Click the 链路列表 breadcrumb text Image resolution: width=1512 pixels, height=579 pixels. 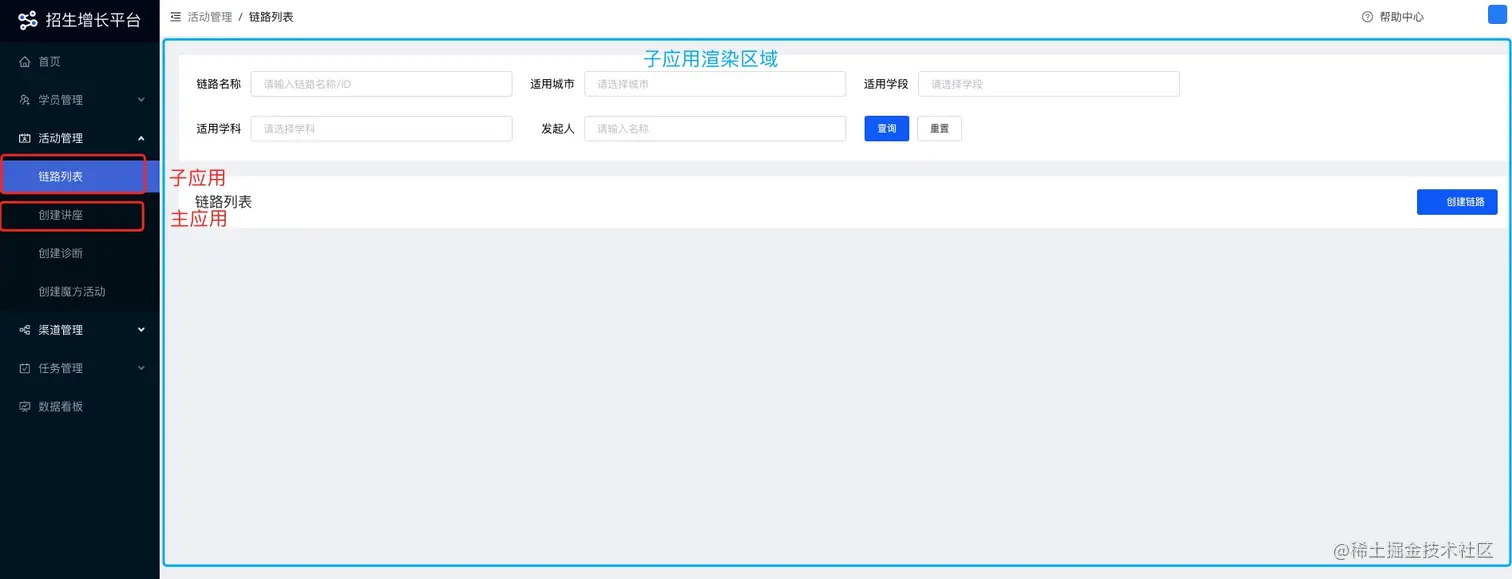click(x=271, y=17)
